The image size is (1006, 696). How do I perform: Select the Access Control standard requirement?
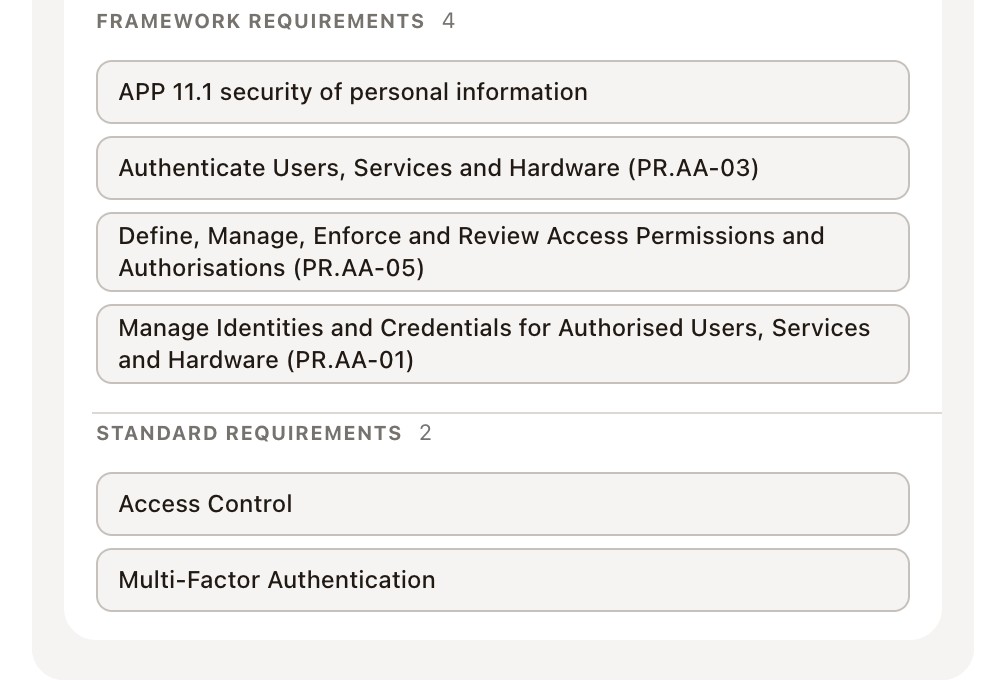pyautogui.click(x=502, y=504)
